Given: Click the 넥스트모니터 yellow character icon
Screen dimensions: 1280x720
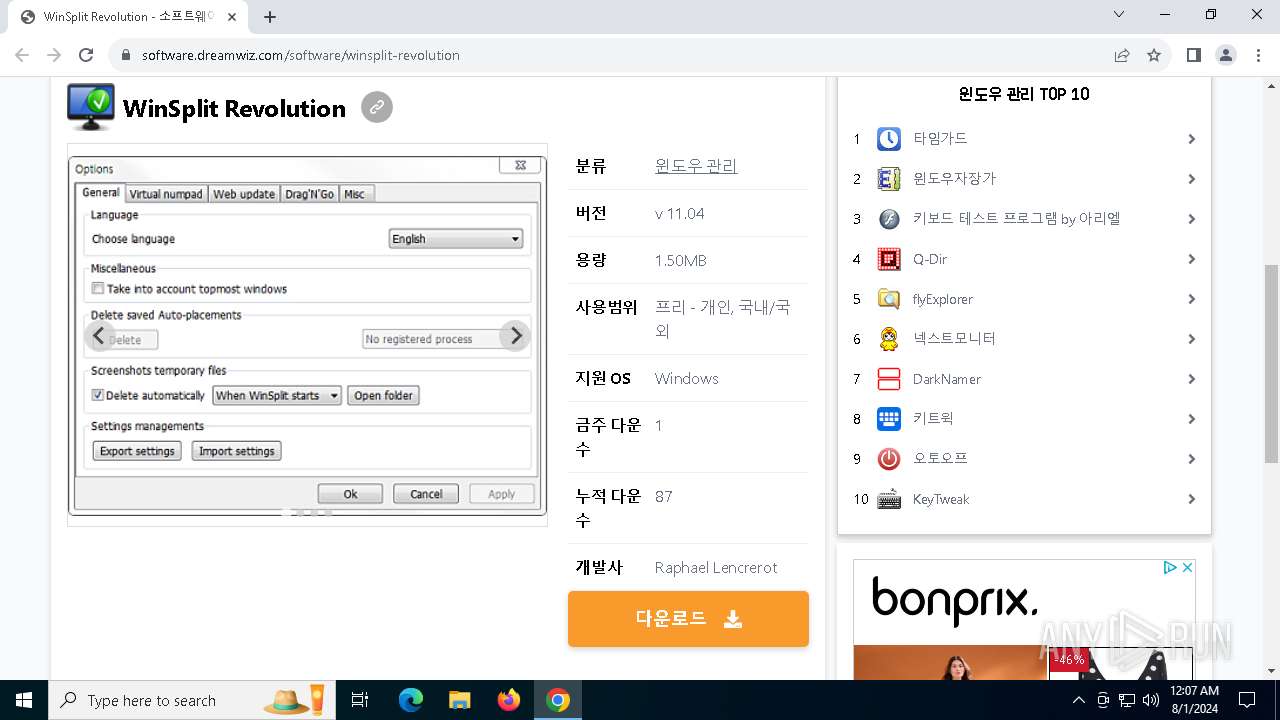Looking at the screenshot, I should pyautogui.click(x=889, y=339).
